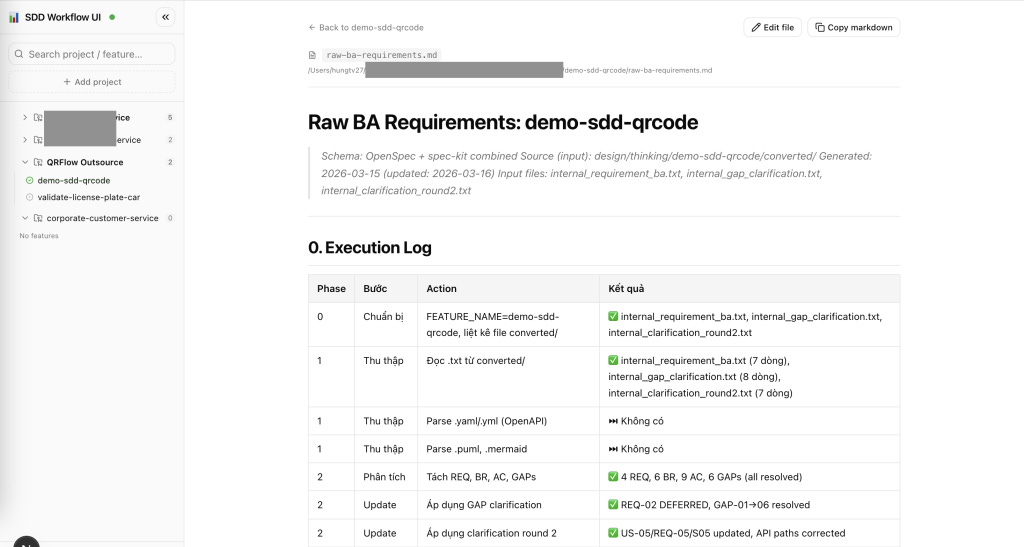1024x547 pixels.
Task: Click the pending status icon for validate-license-plate-car
Action: tap(29, 197)
